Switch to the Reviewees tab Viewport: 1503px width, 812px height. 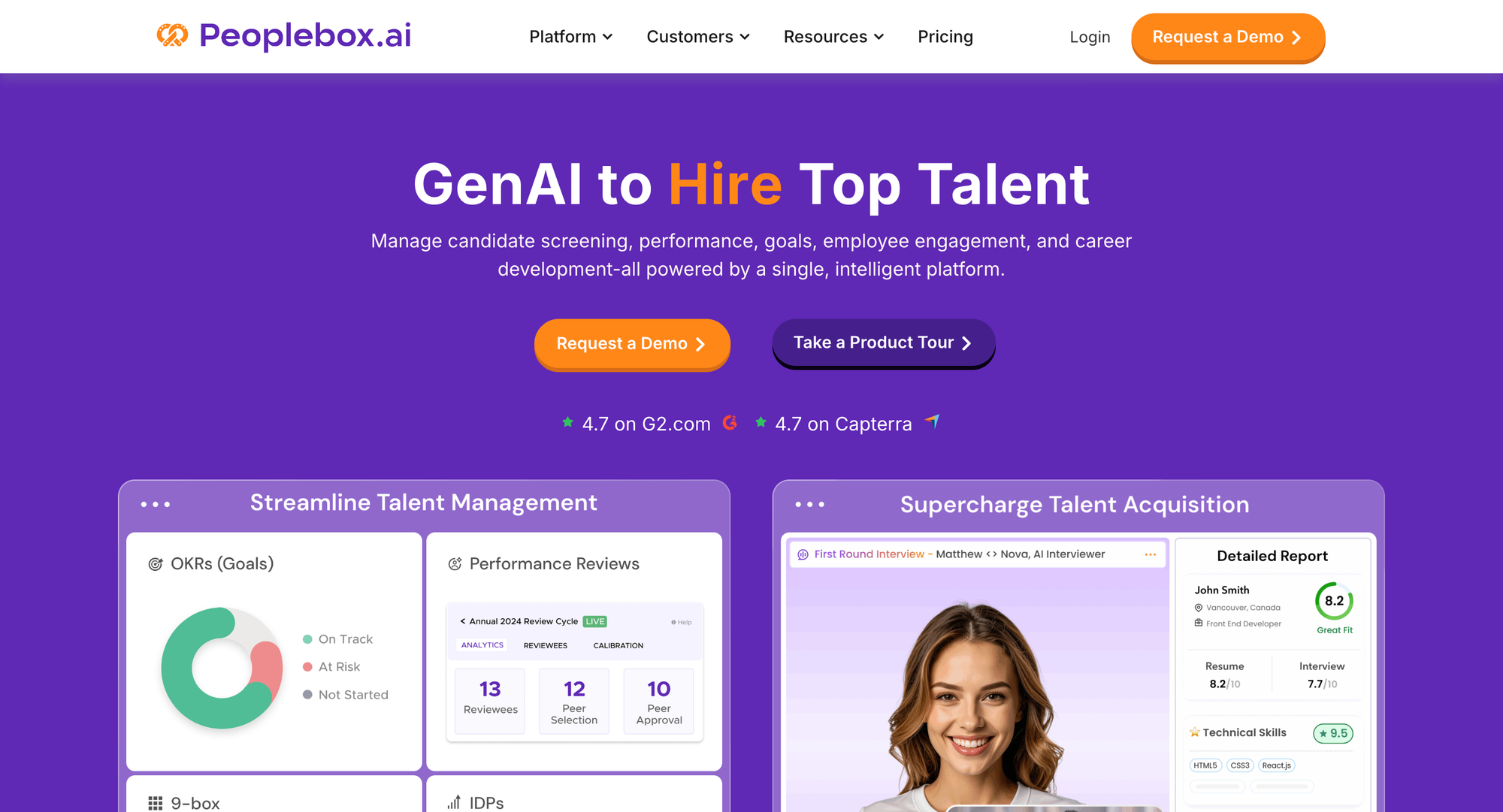(x=546, y=645)
